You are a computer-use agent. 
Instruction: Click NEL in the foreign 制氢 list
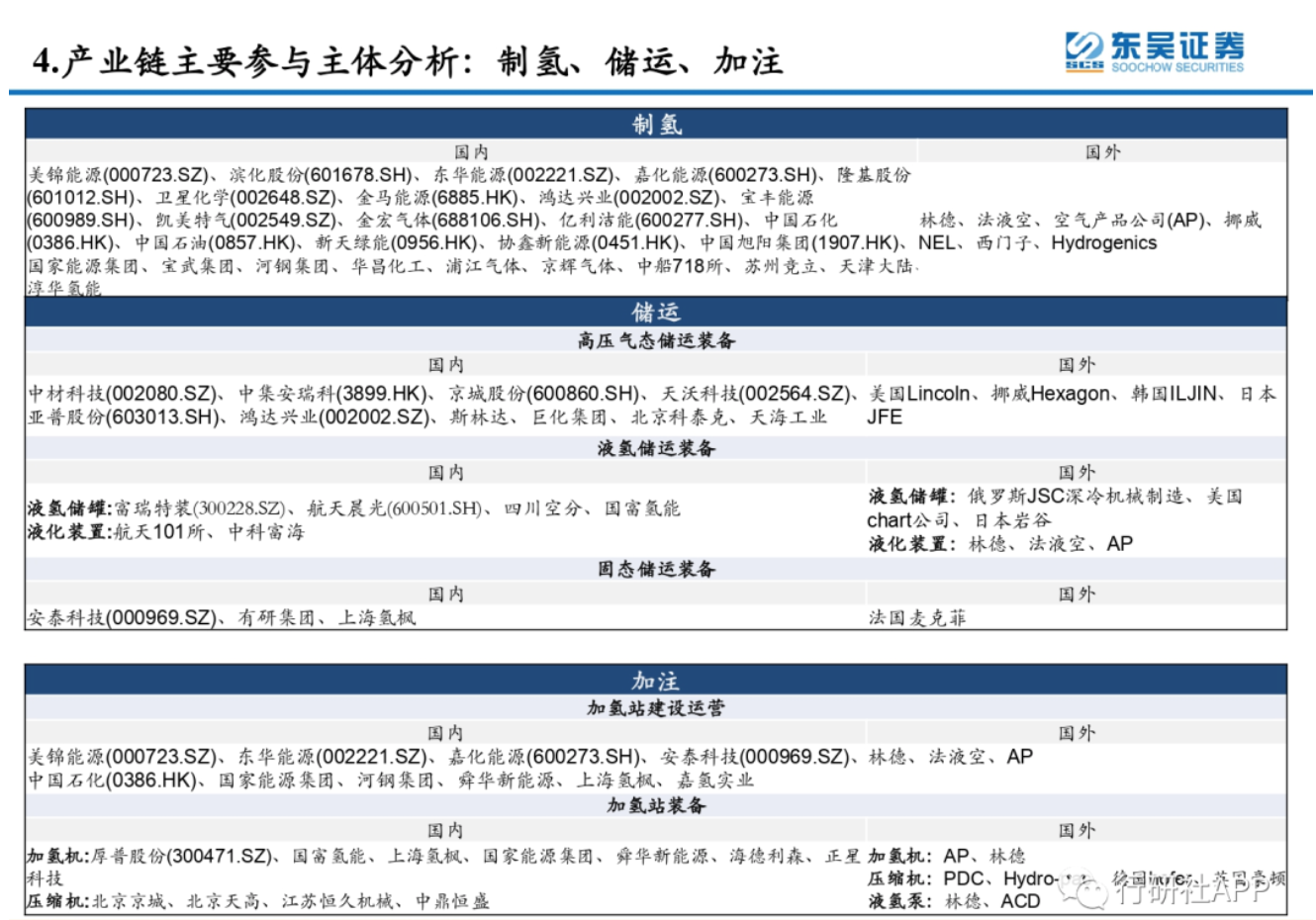tap(937, 243)
